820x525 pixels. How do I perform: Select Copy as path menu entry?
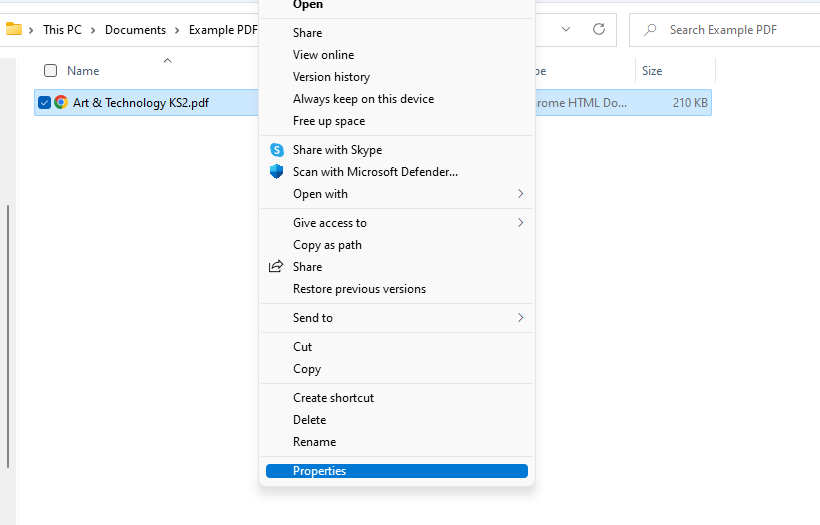327,245
